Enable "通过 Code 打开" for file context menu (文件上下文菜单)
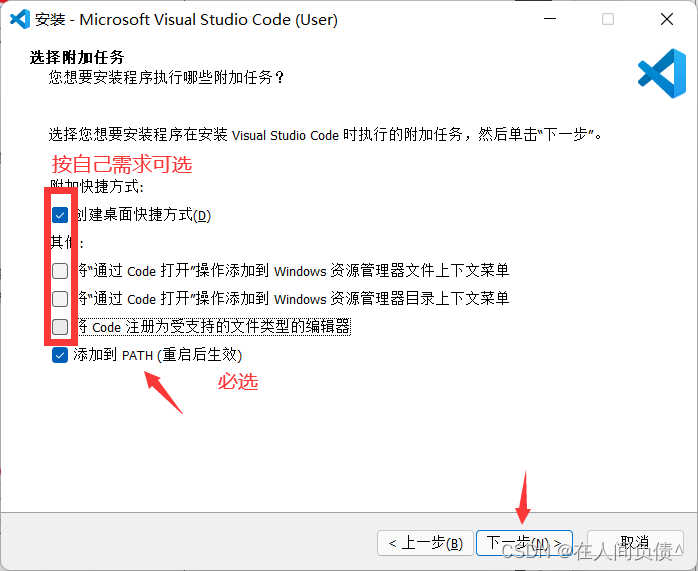The image size is (698, 571). 60,271
